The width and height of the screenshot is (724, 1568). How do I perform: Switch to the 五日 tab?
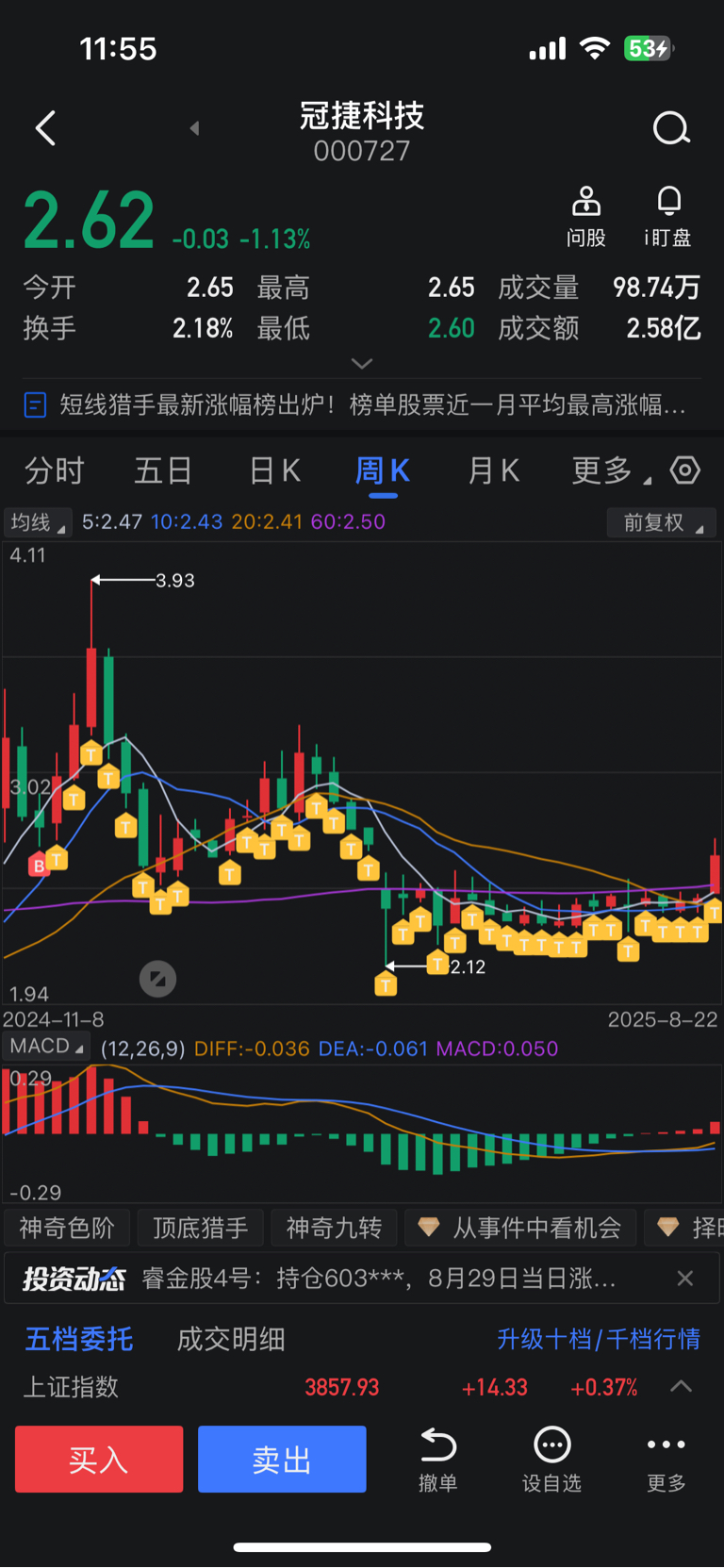pyautogui.click(x=163, y=470)
